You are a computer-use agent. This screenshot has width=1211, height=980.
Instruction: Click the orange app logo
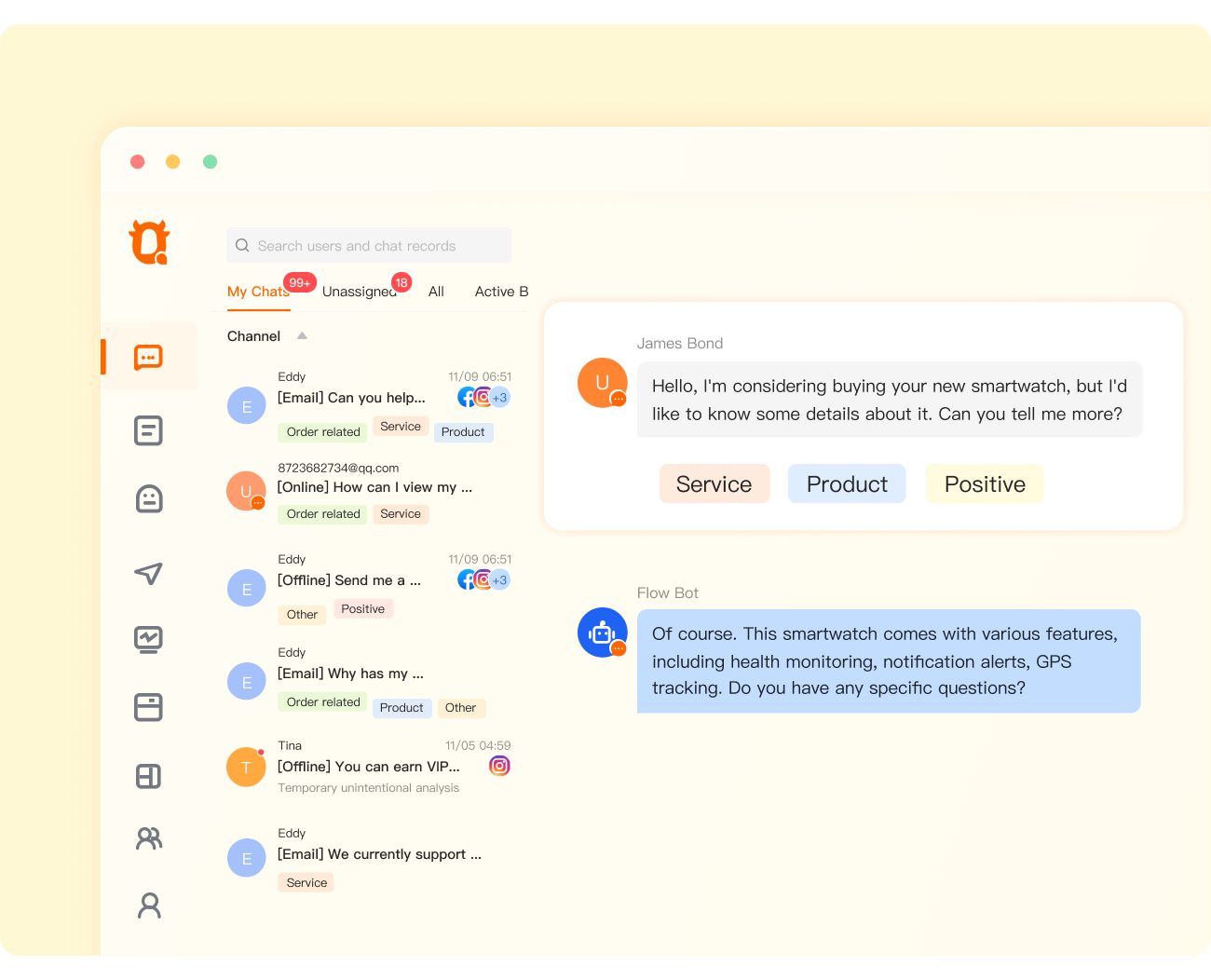tap(148, 242)
